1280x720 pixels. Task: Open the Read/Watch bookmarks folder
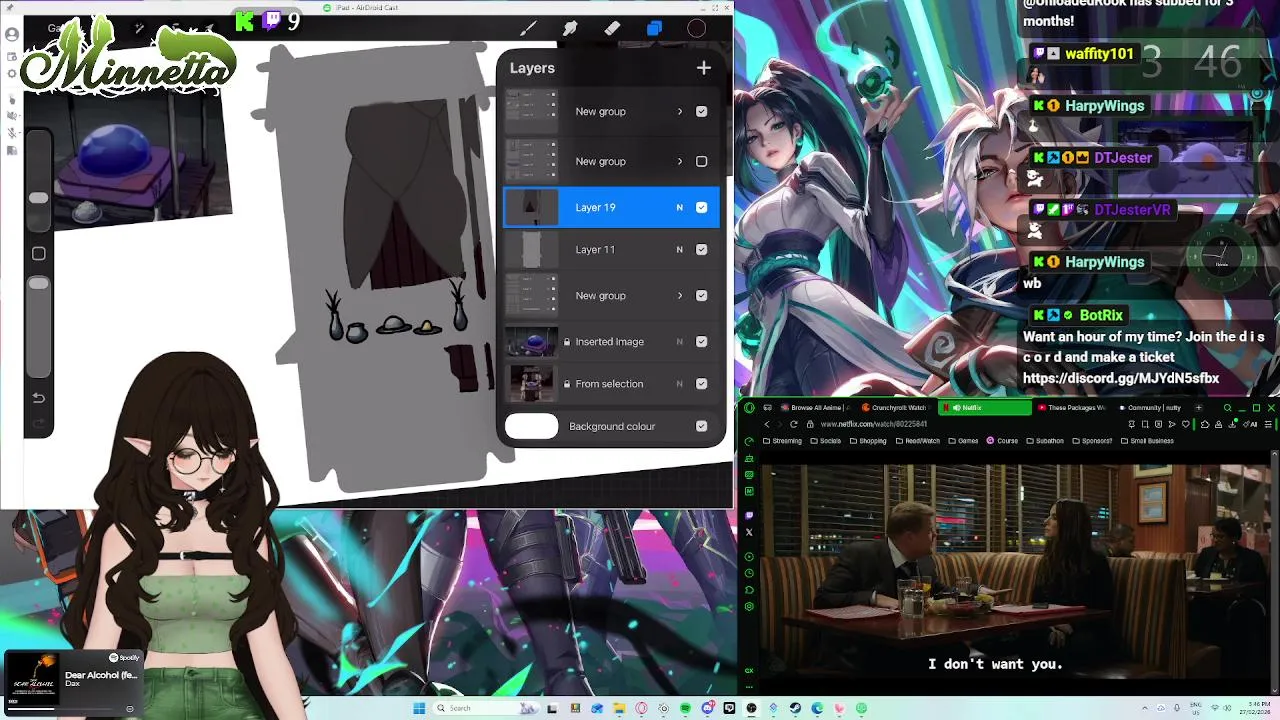pos(917,441)
